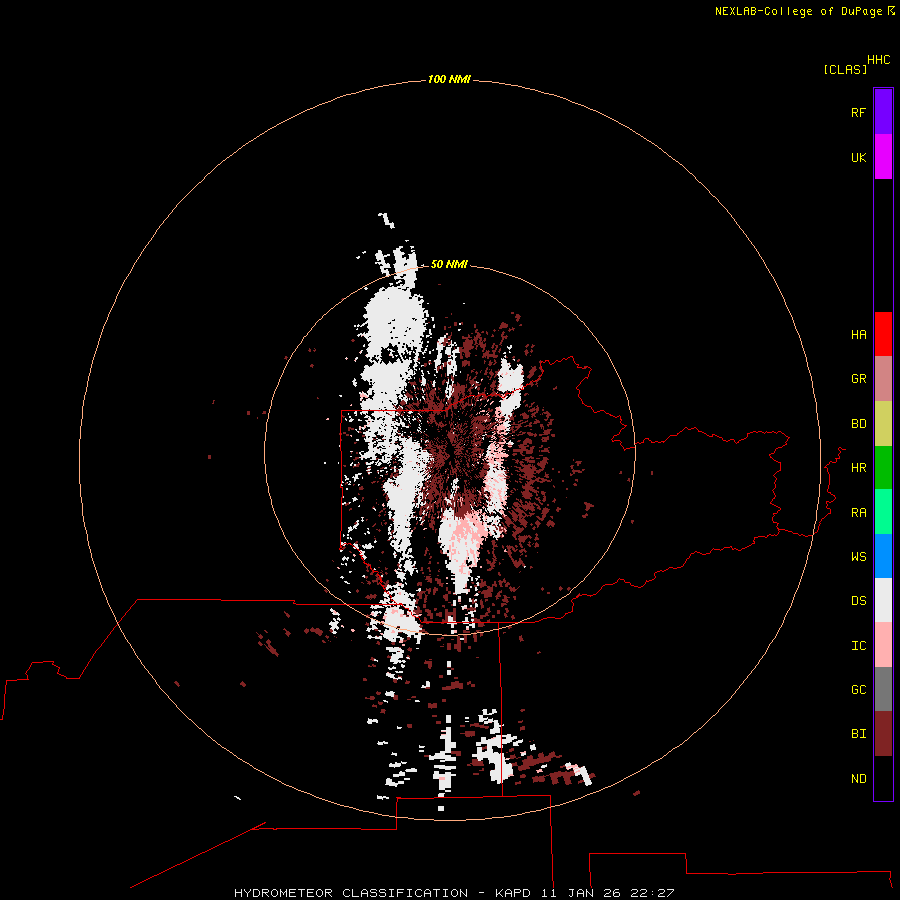This screenshot has width=900, height=900.
Task: Click the HR green legend swatch
Action: tap(883, 467)
